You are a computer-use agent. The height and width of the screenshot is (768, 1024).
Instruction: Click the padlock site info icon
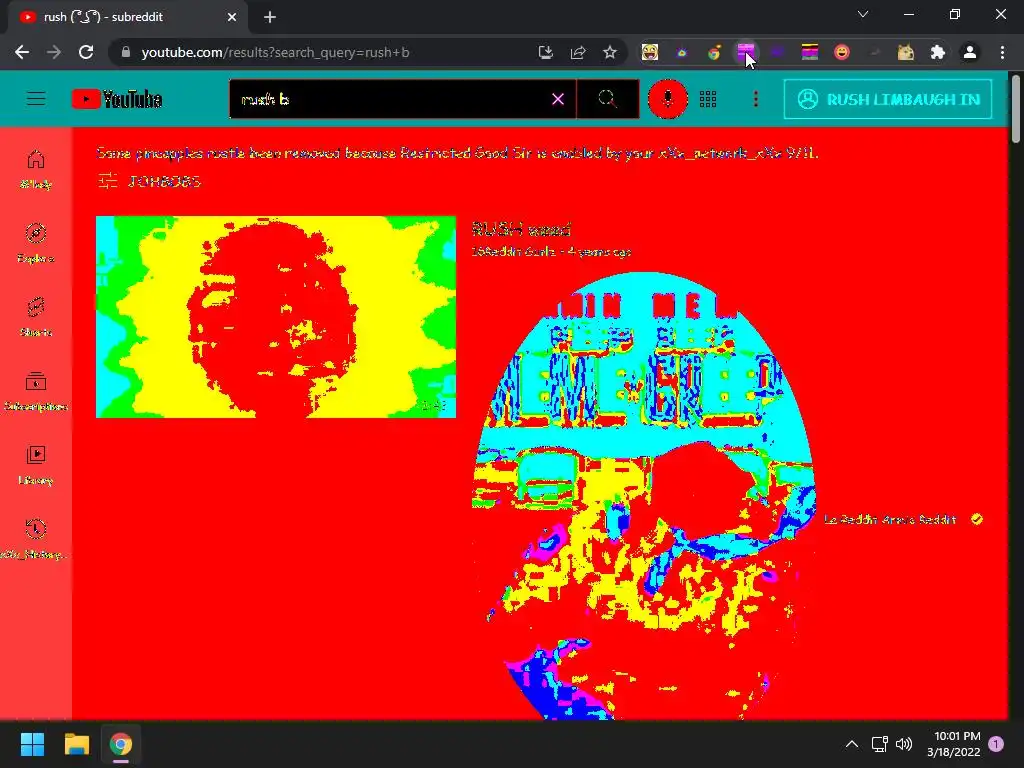pos(126,52)
